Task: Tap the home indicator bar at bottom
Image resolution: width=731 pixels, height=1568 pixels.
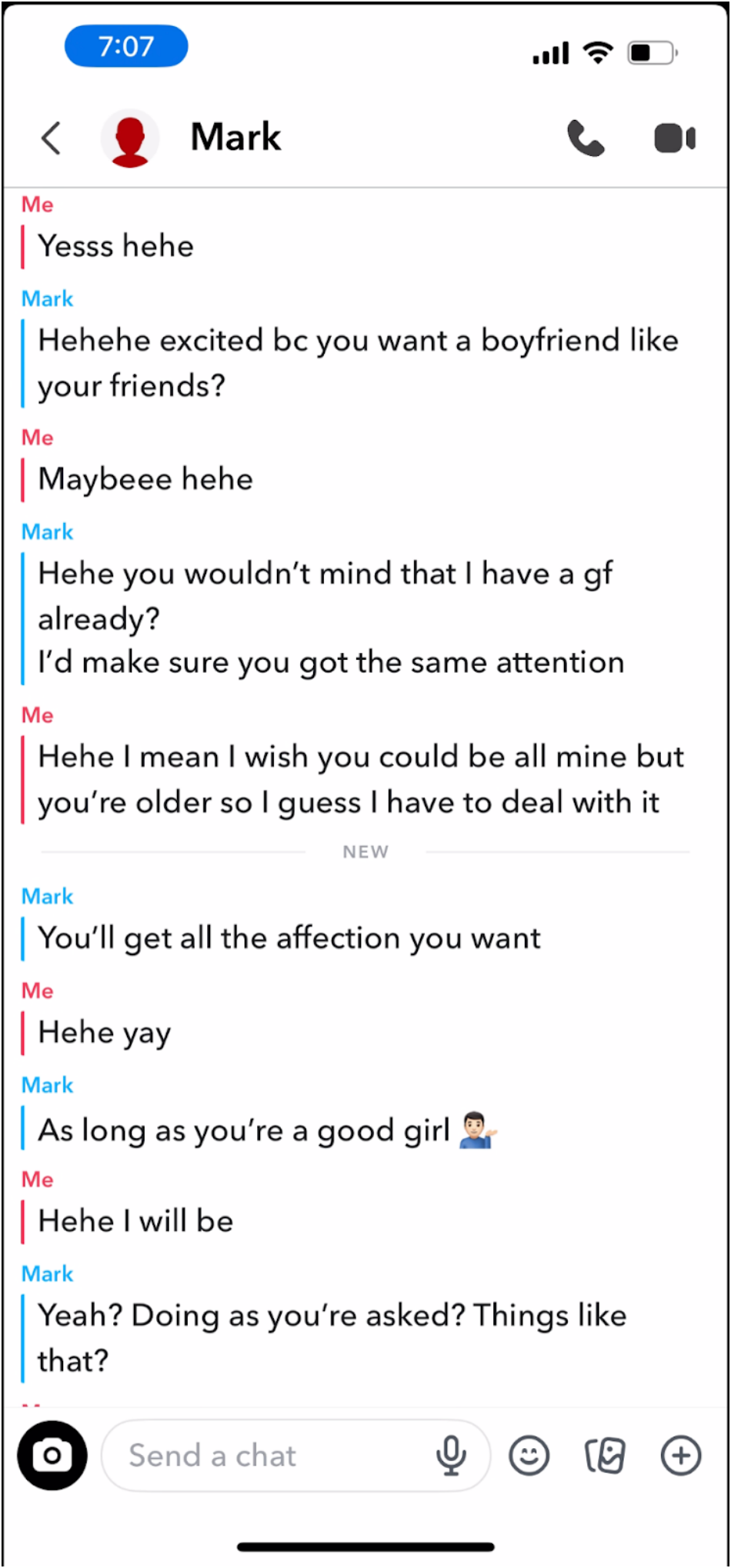Action: point(365,1546)
